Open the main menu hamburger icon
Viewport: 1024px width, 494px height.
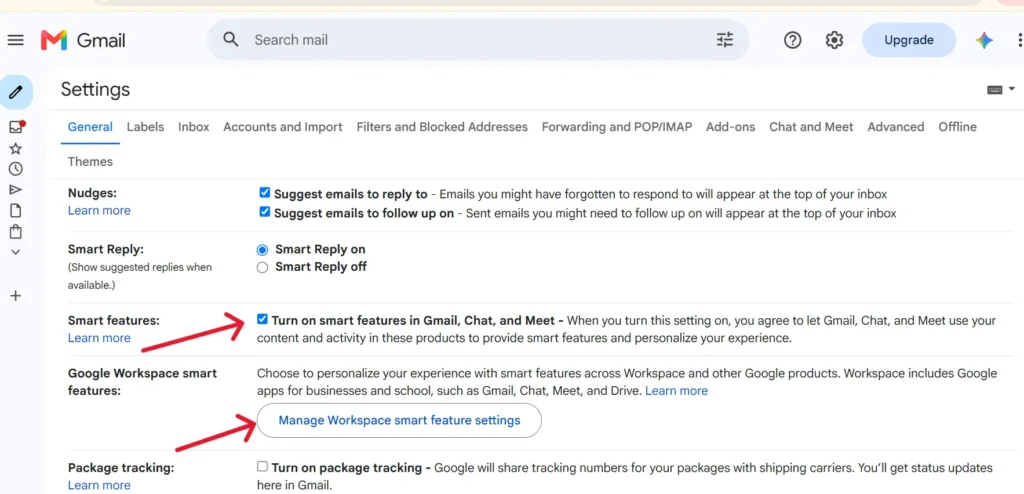16,40
